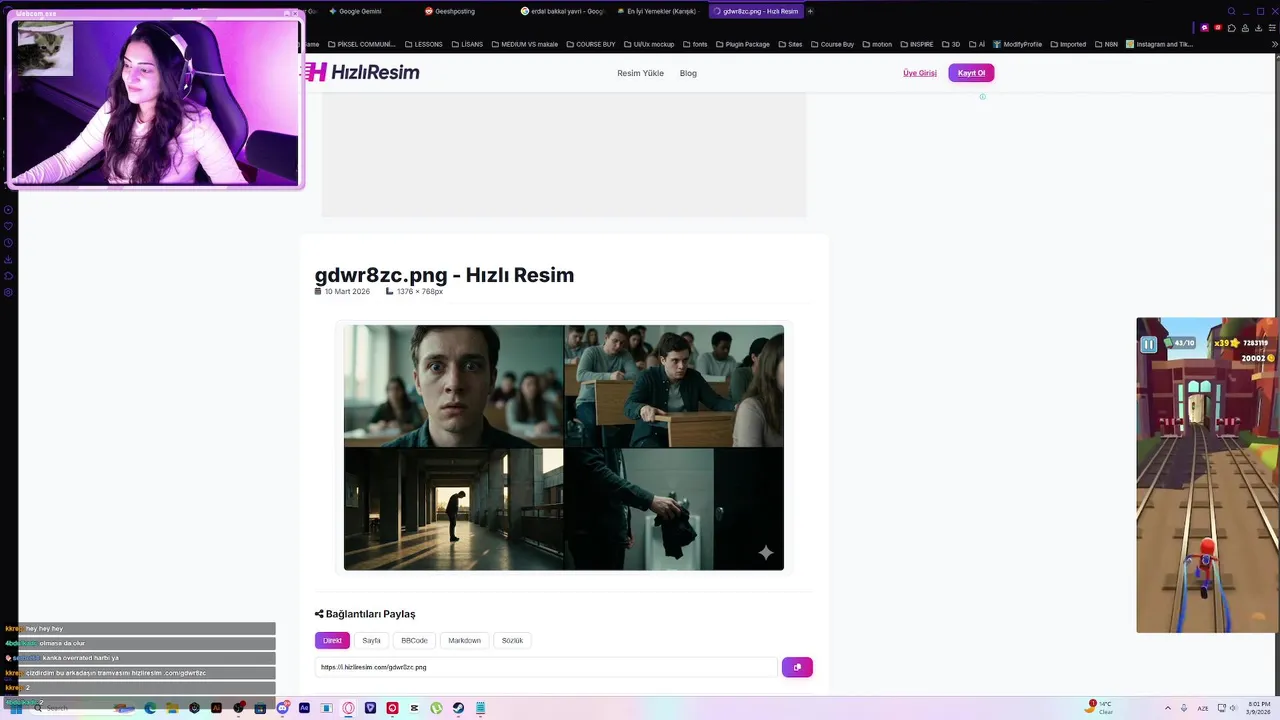Screen dimensions: 1280x720
Task: Expand the bookmarks bar overflow chevron
Action: point(1275,44)
